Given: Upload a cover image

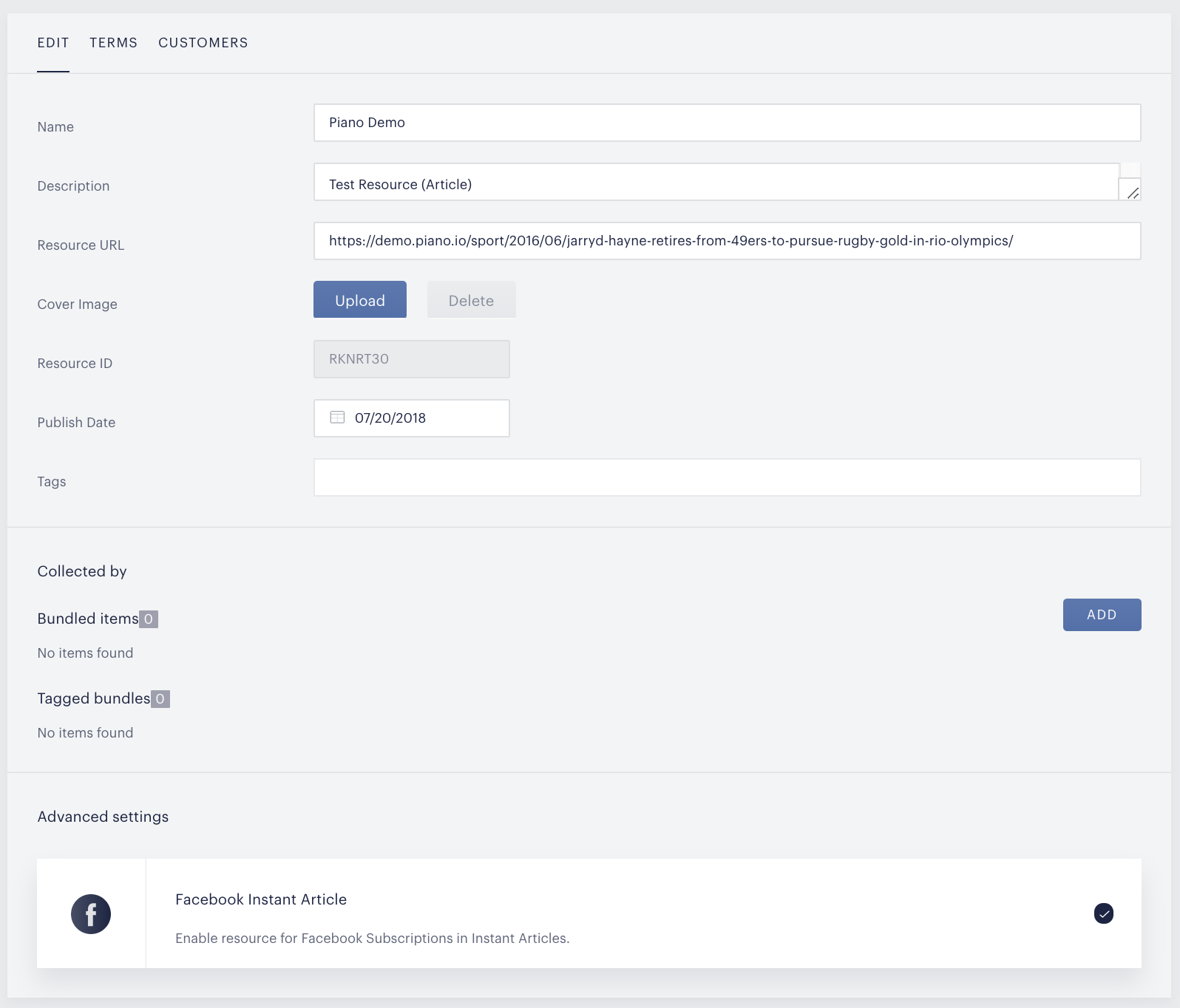Looking at the screenshot, I should click(x=360, y=299).
